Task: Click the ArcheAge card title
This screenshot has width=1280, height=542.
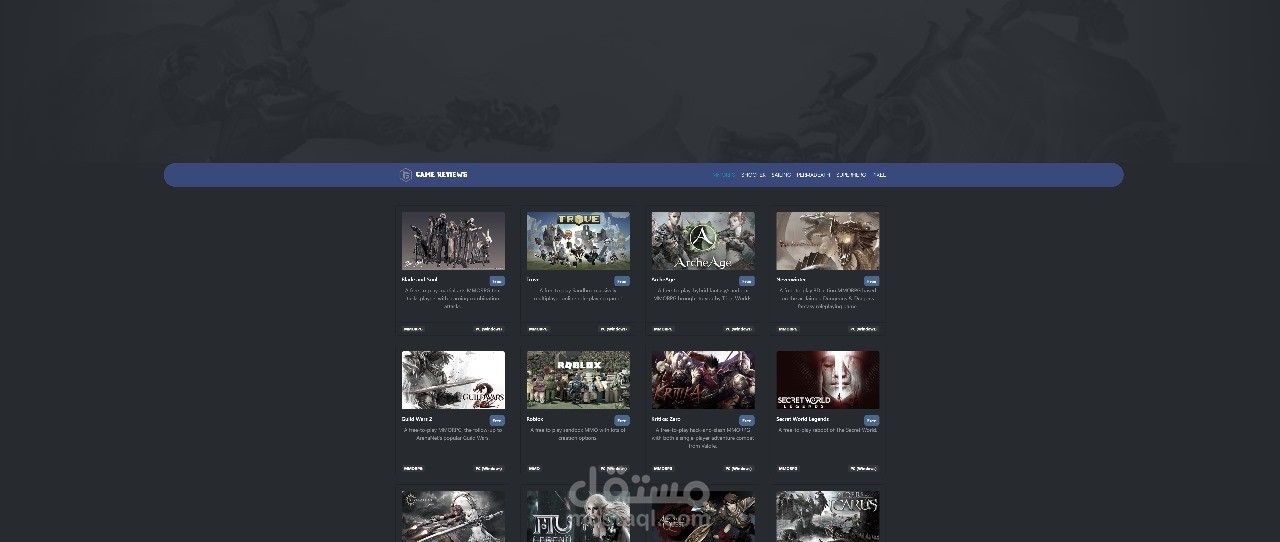Action: [x=664, y=280]
